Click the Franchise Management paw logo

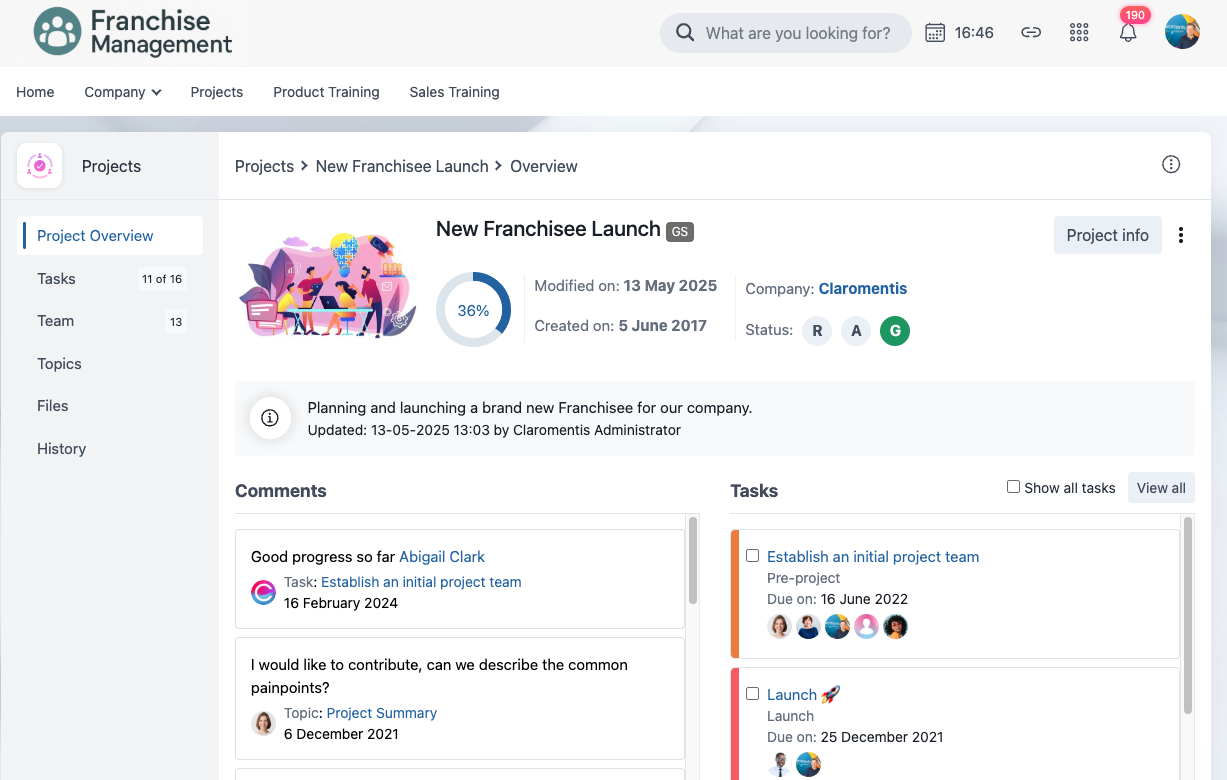tap(57, 32)
